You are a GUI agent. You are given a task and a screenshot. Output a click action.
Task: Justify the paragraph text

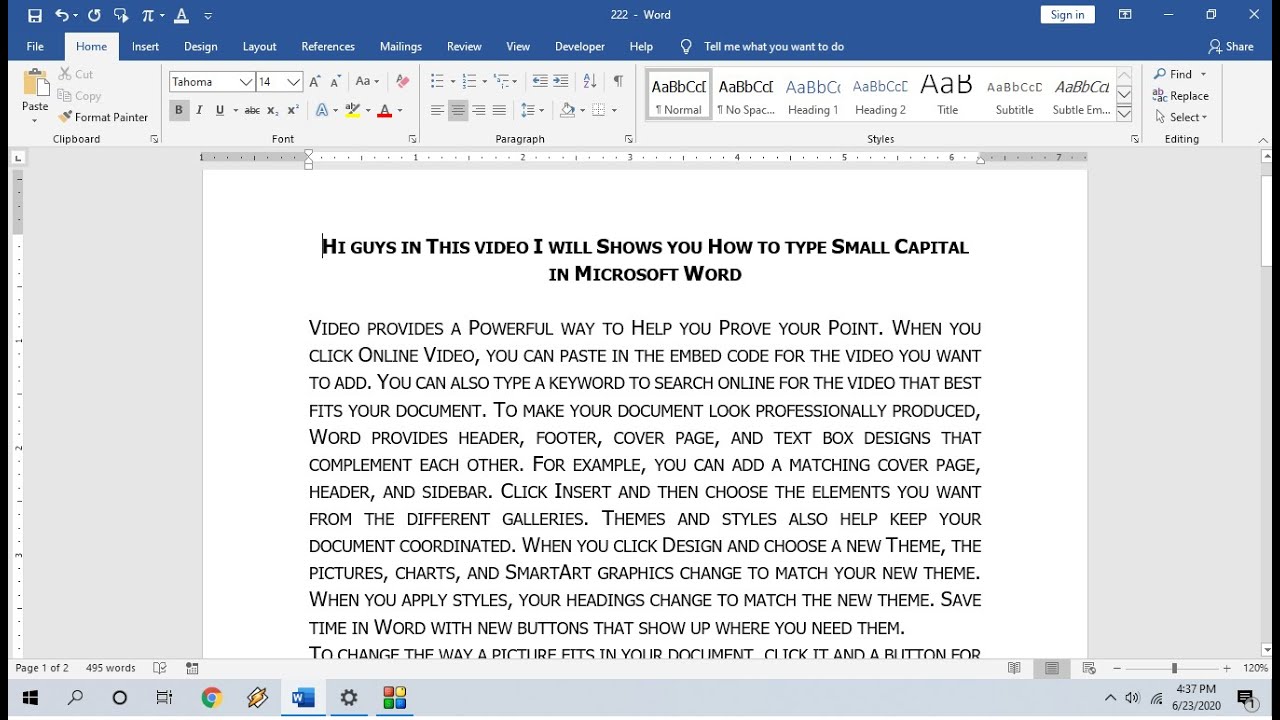[x=499, y=110]
